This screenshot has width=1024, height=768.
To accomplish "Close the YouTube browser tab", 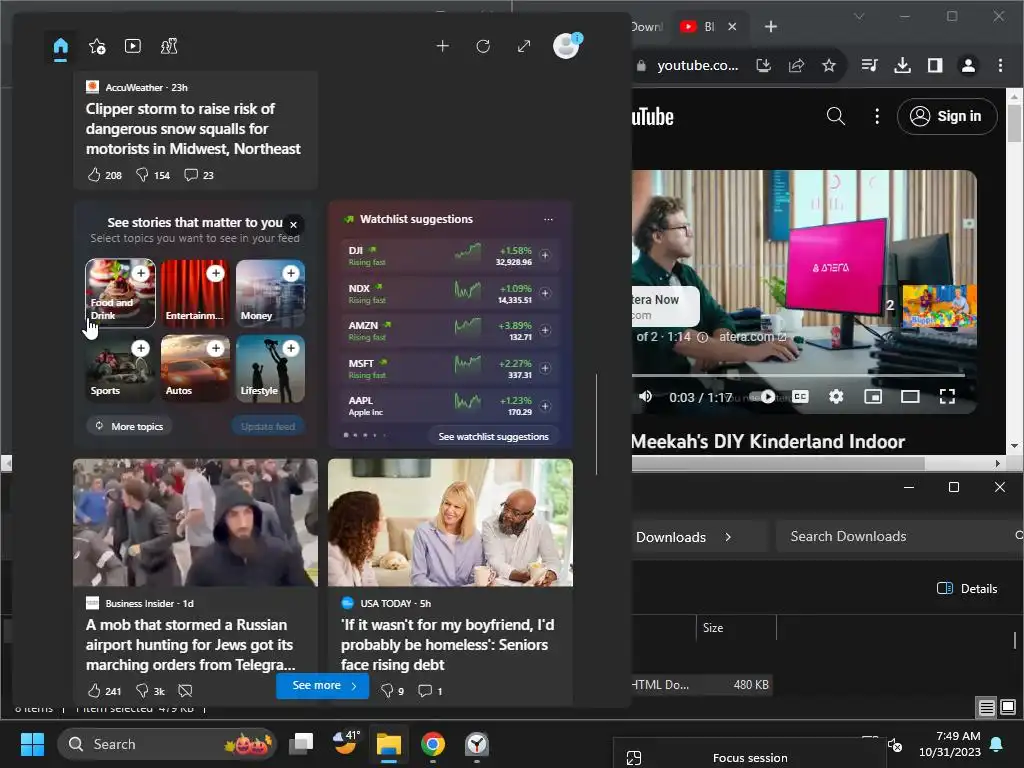I will 732,27.
